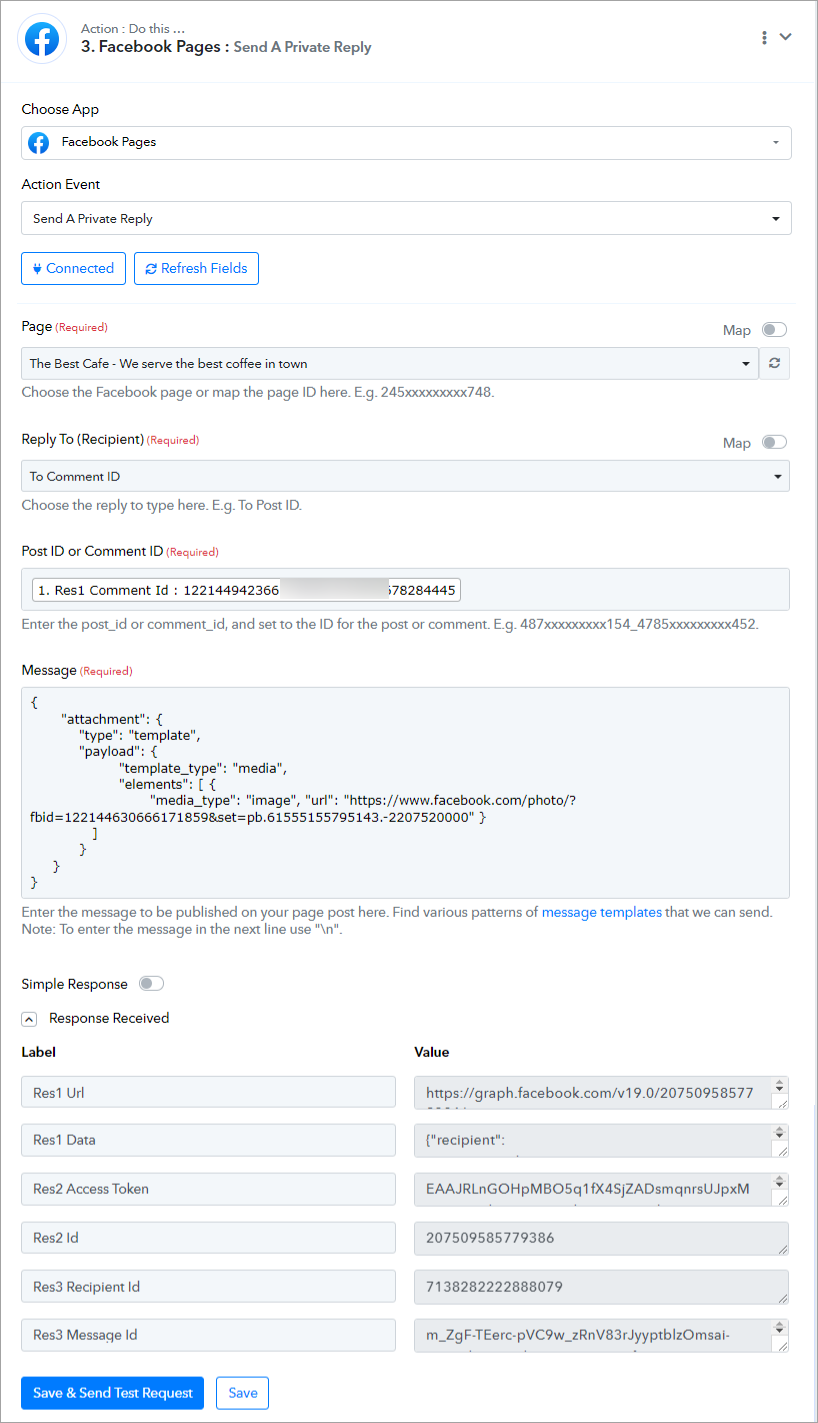Click the refresh icon on Refresh Fields
This screenshot has width=818, height=1423.
click(151, 268)
